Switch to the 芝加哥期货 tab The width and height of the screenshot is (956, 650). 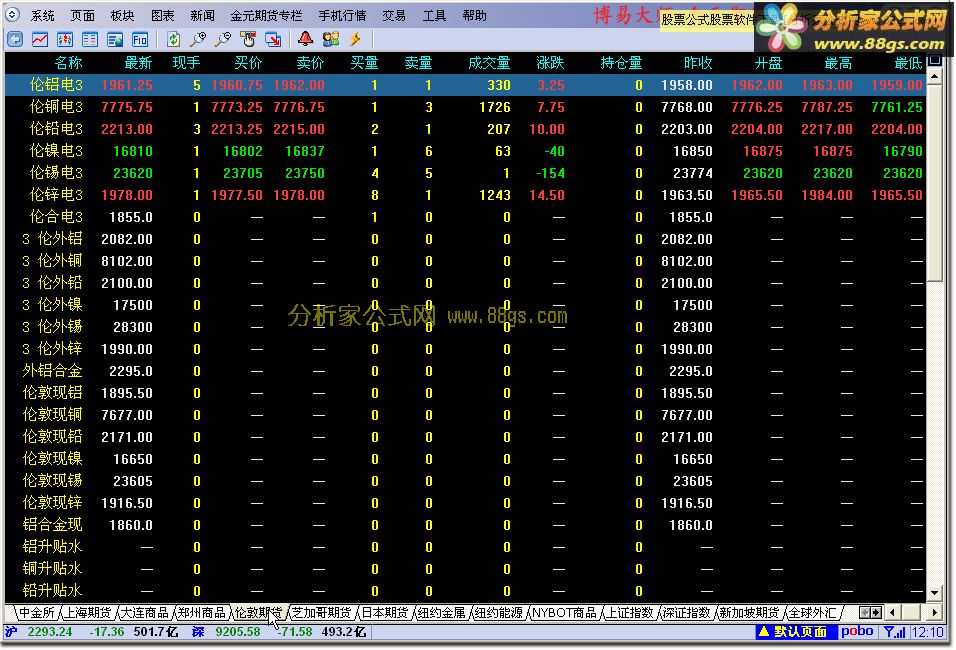321,612
